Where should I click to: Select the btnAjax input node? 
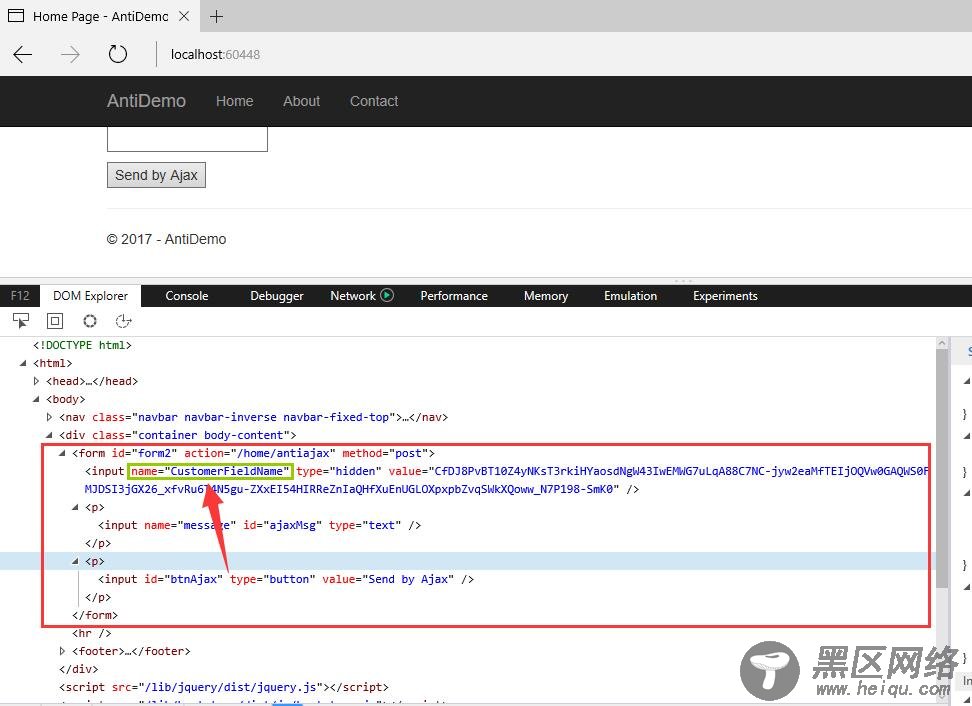286,579
